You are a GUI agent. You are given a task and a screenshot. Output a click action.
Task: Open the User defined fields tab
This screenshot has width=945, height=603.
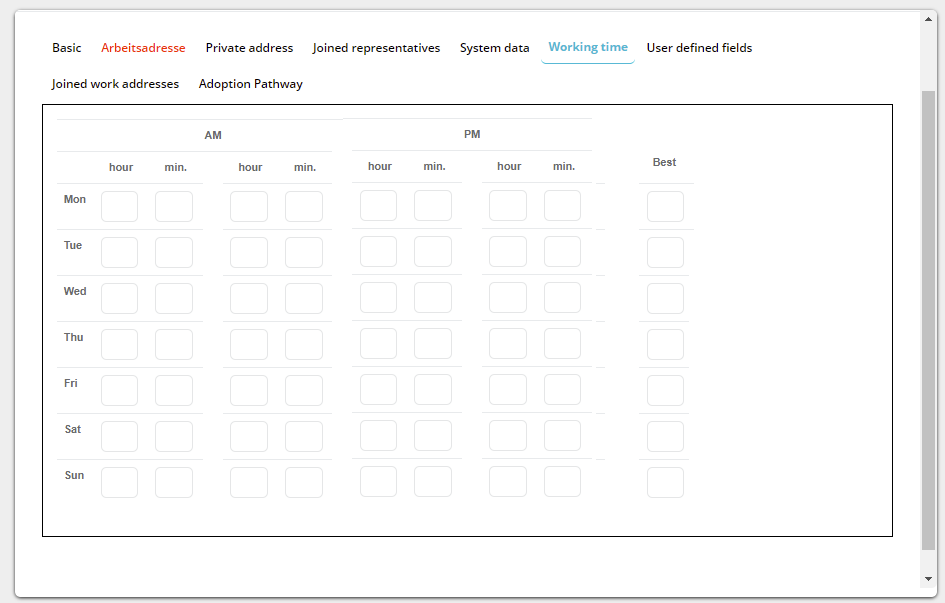pyautogui.click(x=699, y=48)
